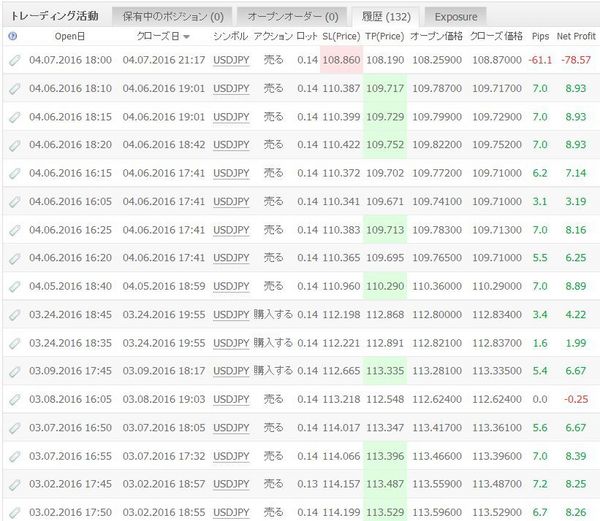The image size is (600, 521).
Task: Click the red SL price 108.860 cell
Action: pyautogui.click(x=341, y=60)
